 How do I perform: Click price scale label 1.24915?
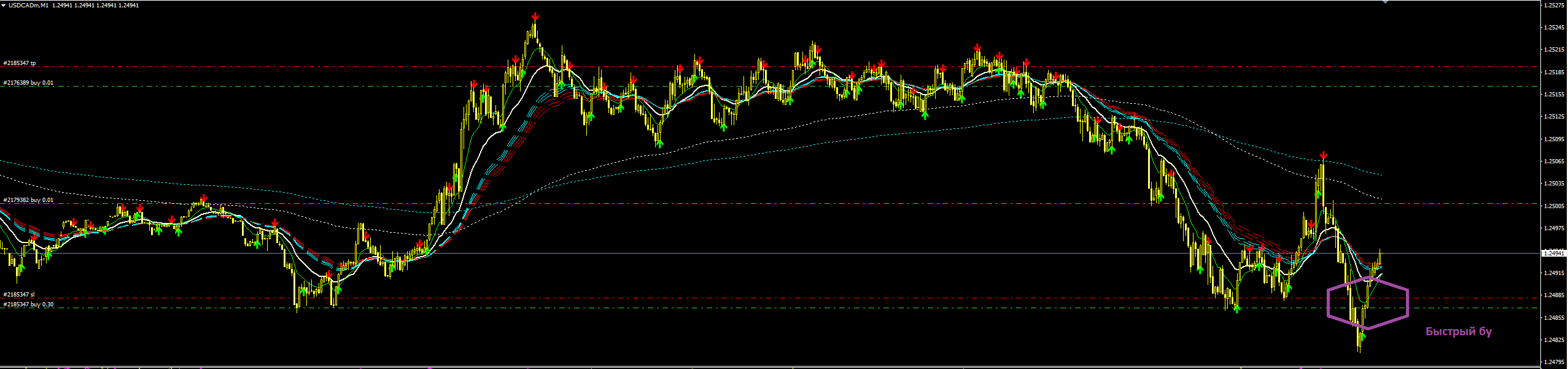coord(1554,273)
